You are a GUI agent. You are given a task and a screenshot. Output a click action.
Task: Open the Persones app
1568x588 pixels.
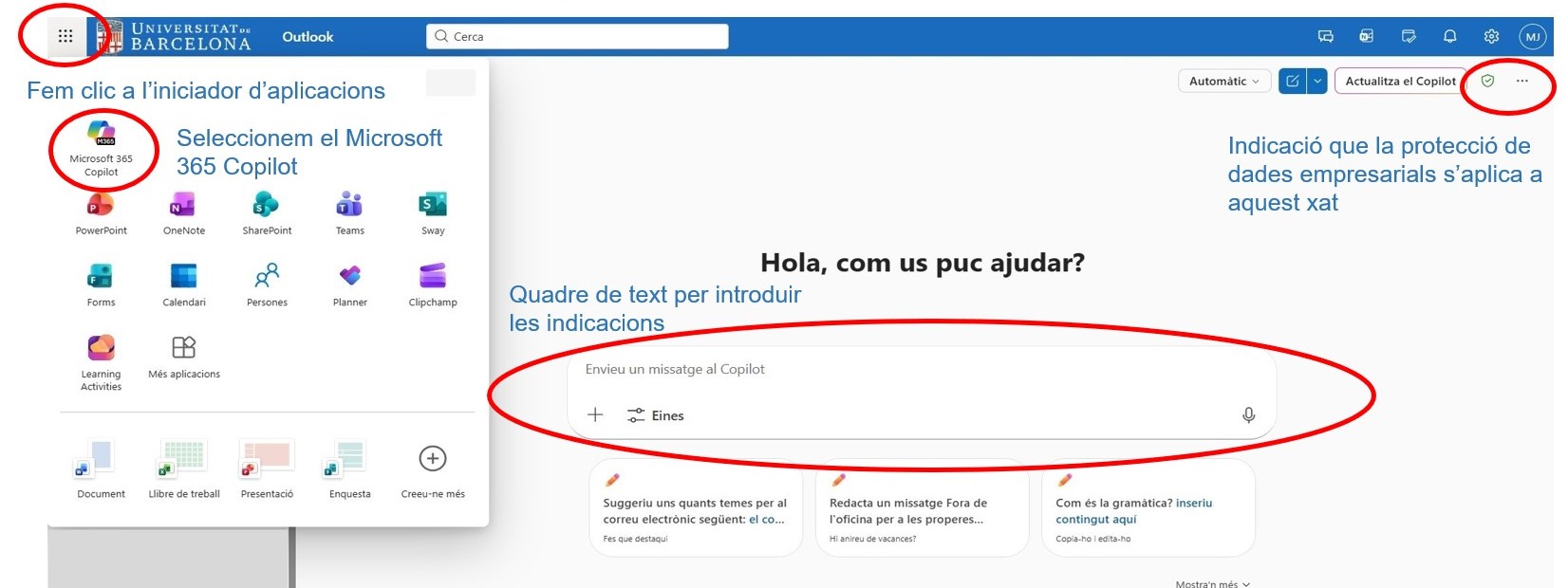[x=267, y=285]
